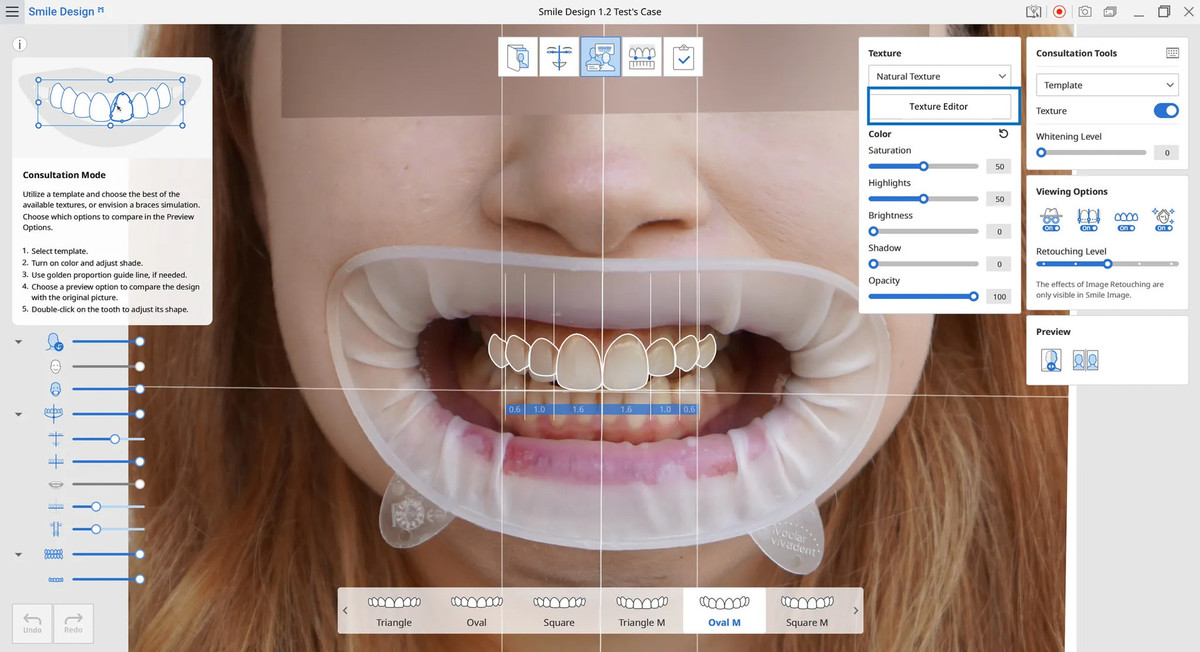Select the Oval tooth template
The image size is (1200, 652).
476,611
